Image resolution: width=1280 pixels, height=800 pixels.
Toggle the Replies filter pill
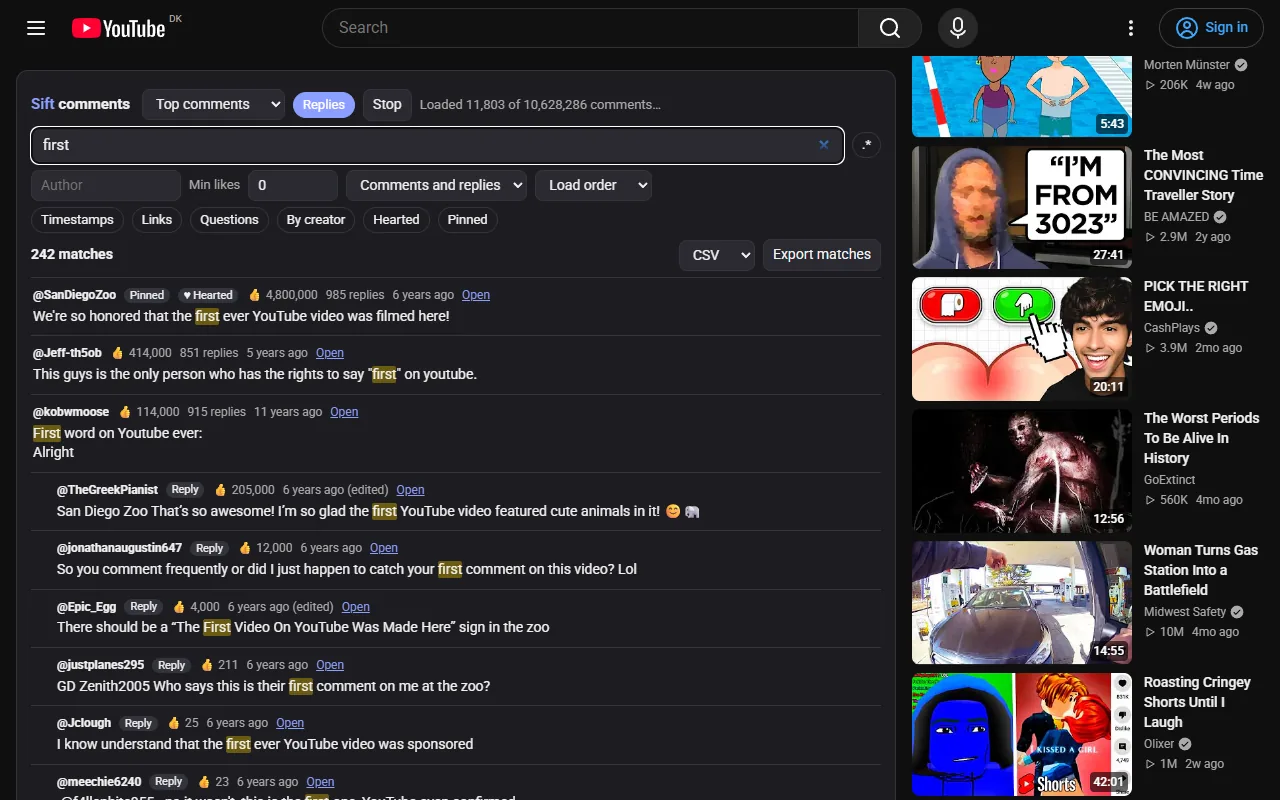[324, 105]
